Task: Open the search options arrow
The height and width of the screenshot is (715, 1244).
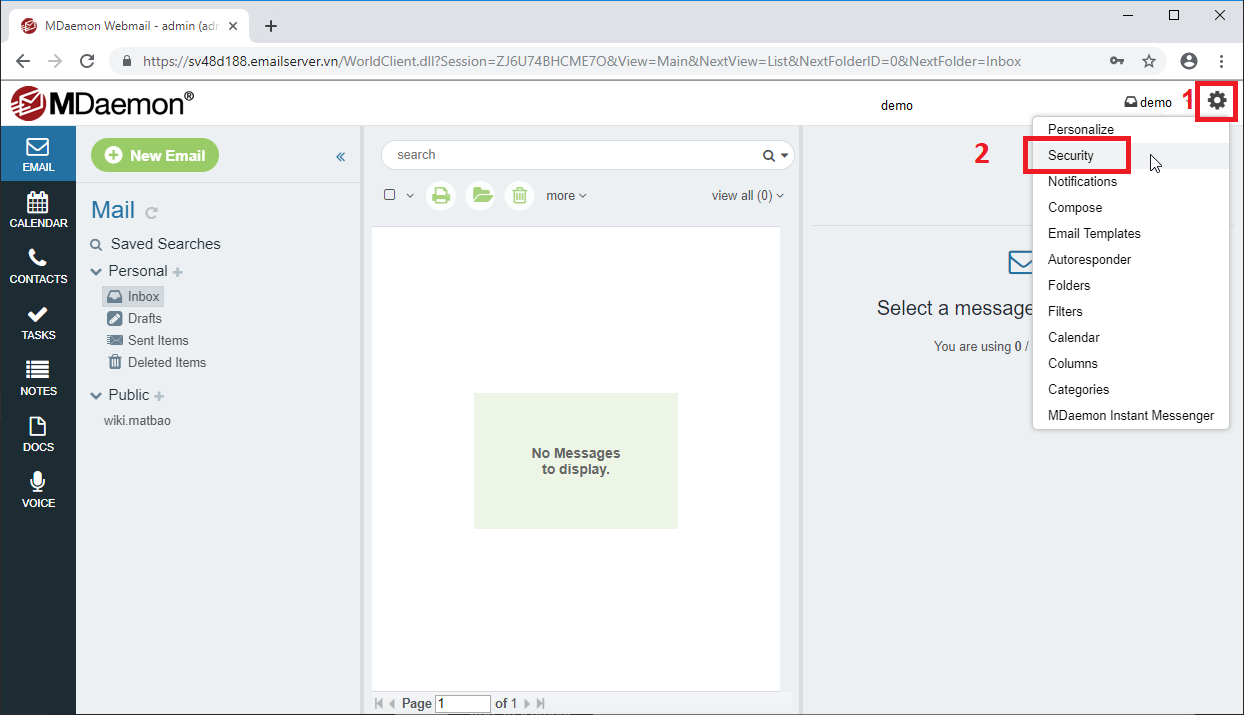Action: click(x=786, y=156)
